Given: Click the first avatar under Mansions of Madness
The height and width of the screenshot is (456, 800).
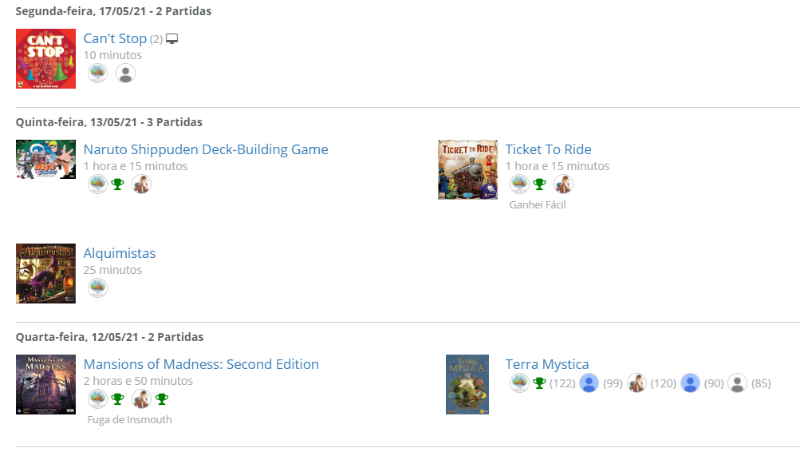Looking at the screenshot, I should coord(97,399).
